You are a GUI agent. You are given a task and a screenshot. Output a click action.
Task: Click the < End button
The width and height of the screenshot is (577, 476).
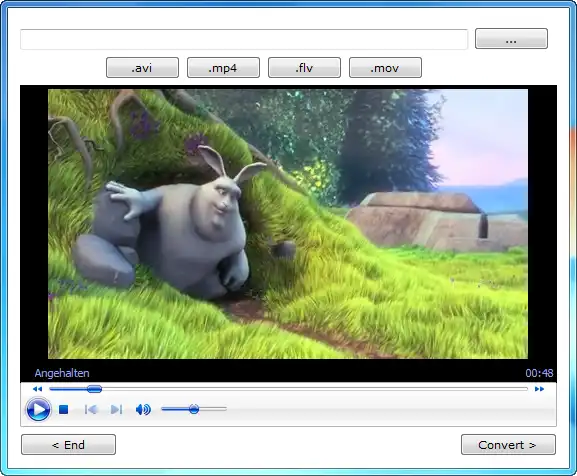tap(68, 445)
